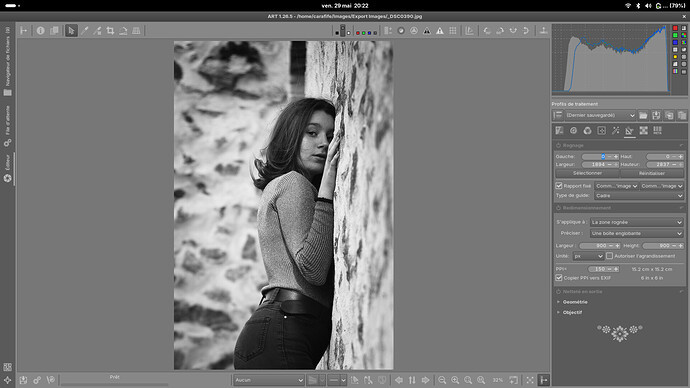Open the Préciser dropdown
The width and height of the screenshot is (690, 388).
pyautogui.click(x=636, y=233)
